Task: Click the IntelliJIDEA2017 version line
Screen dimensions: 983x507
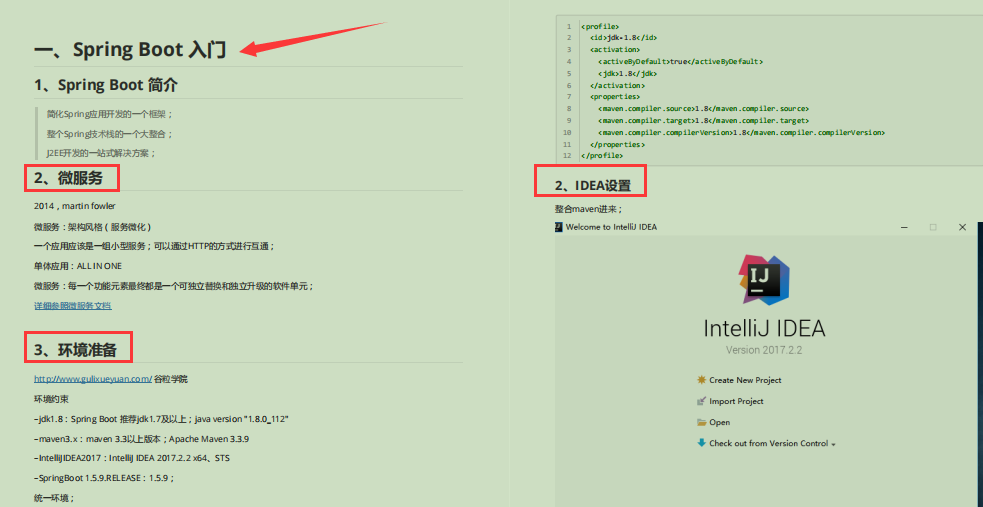Action: (132, 458)
